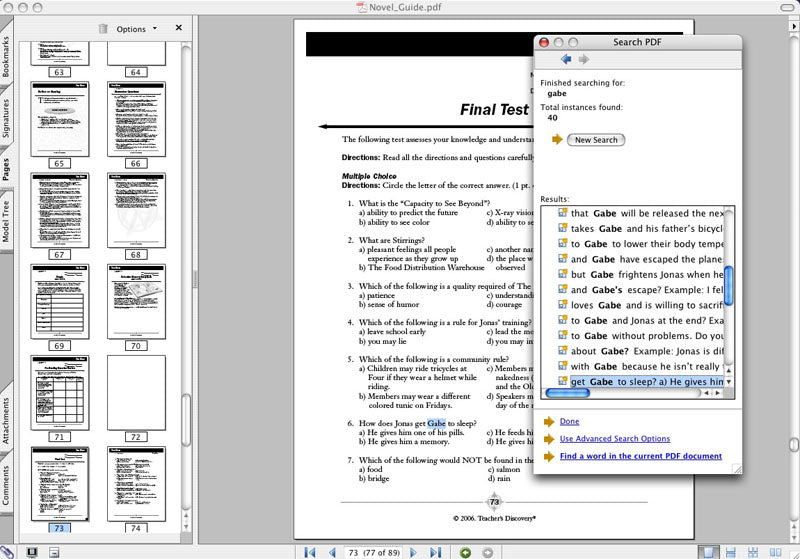
Task: Click the green previous view button
Action: 465,552
